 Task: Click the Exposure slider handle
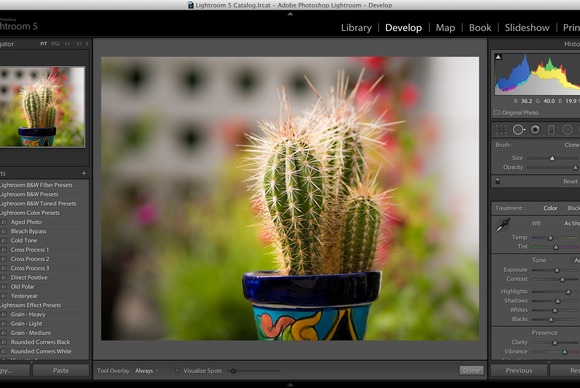point(557,270)
